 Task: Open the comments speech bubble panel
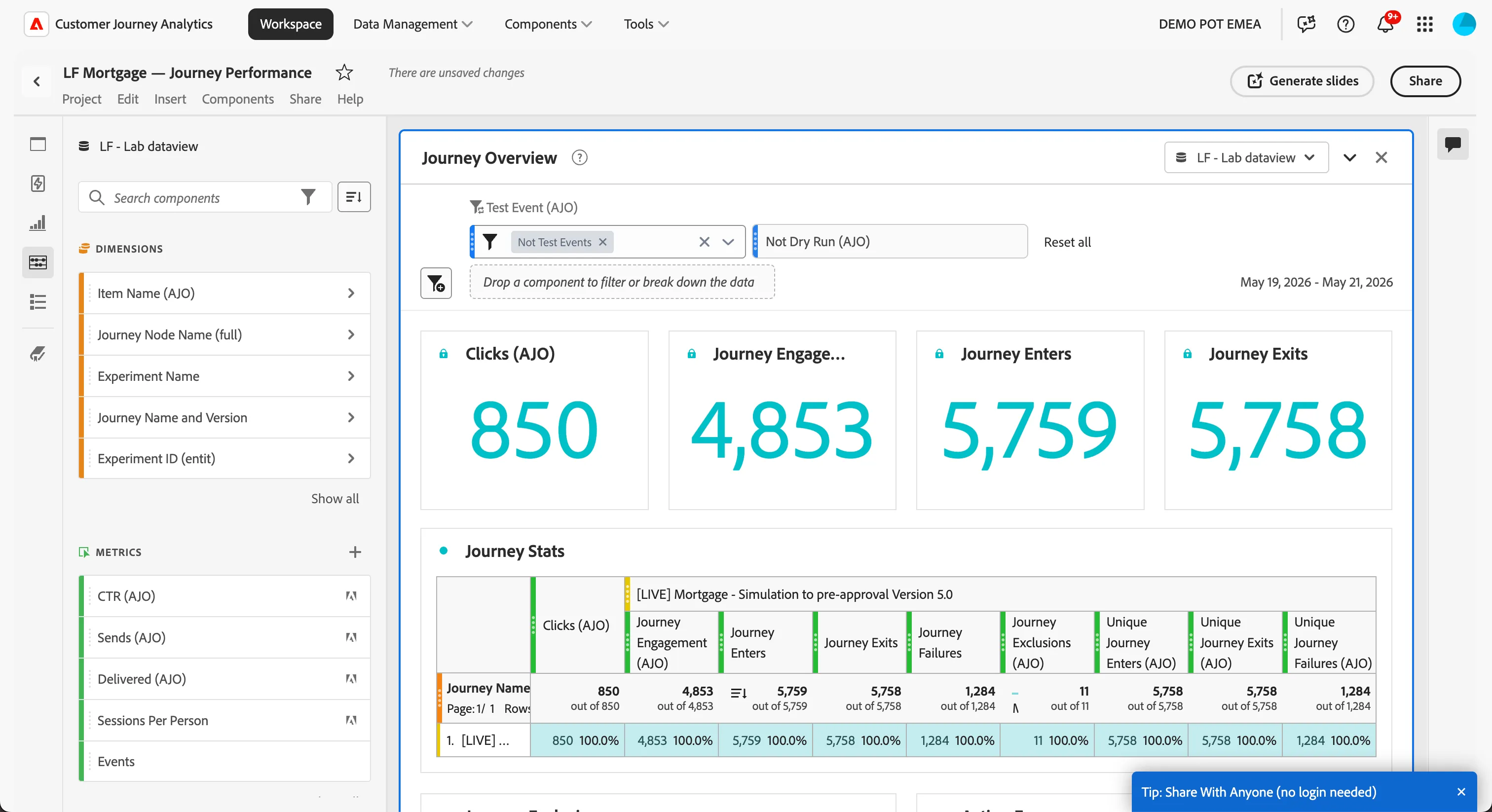tap(1453, 144)
